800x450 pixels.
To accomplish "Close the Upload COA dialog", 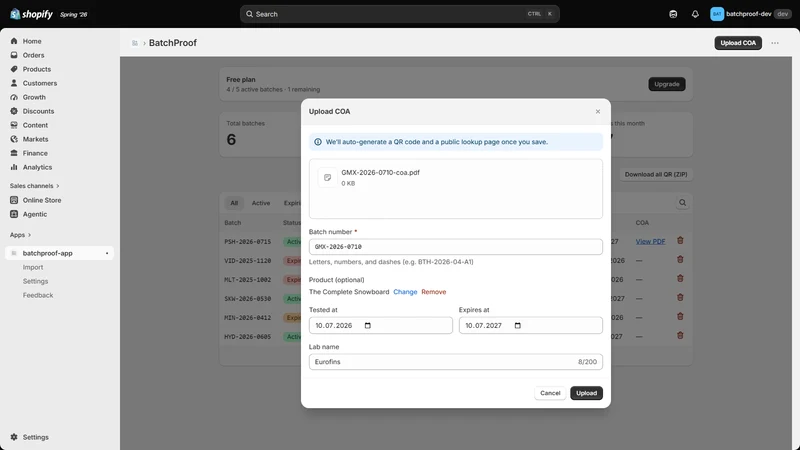I will [597, 111].
